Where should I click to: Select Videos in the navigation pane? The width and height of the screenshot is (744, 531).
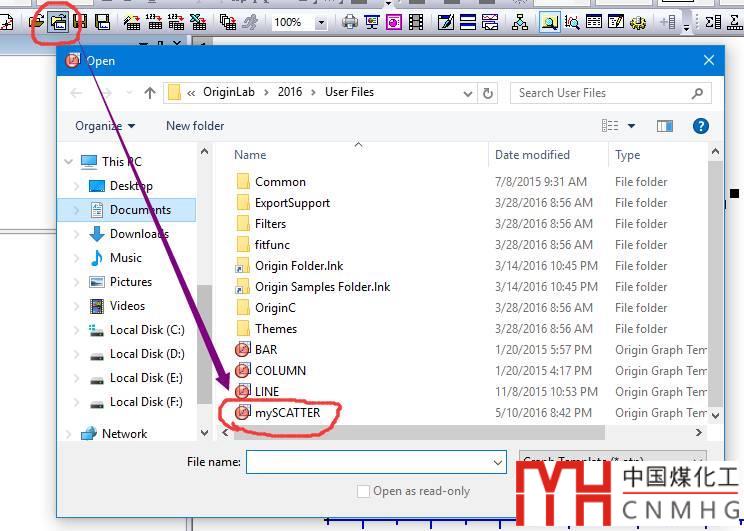(127, 306)
